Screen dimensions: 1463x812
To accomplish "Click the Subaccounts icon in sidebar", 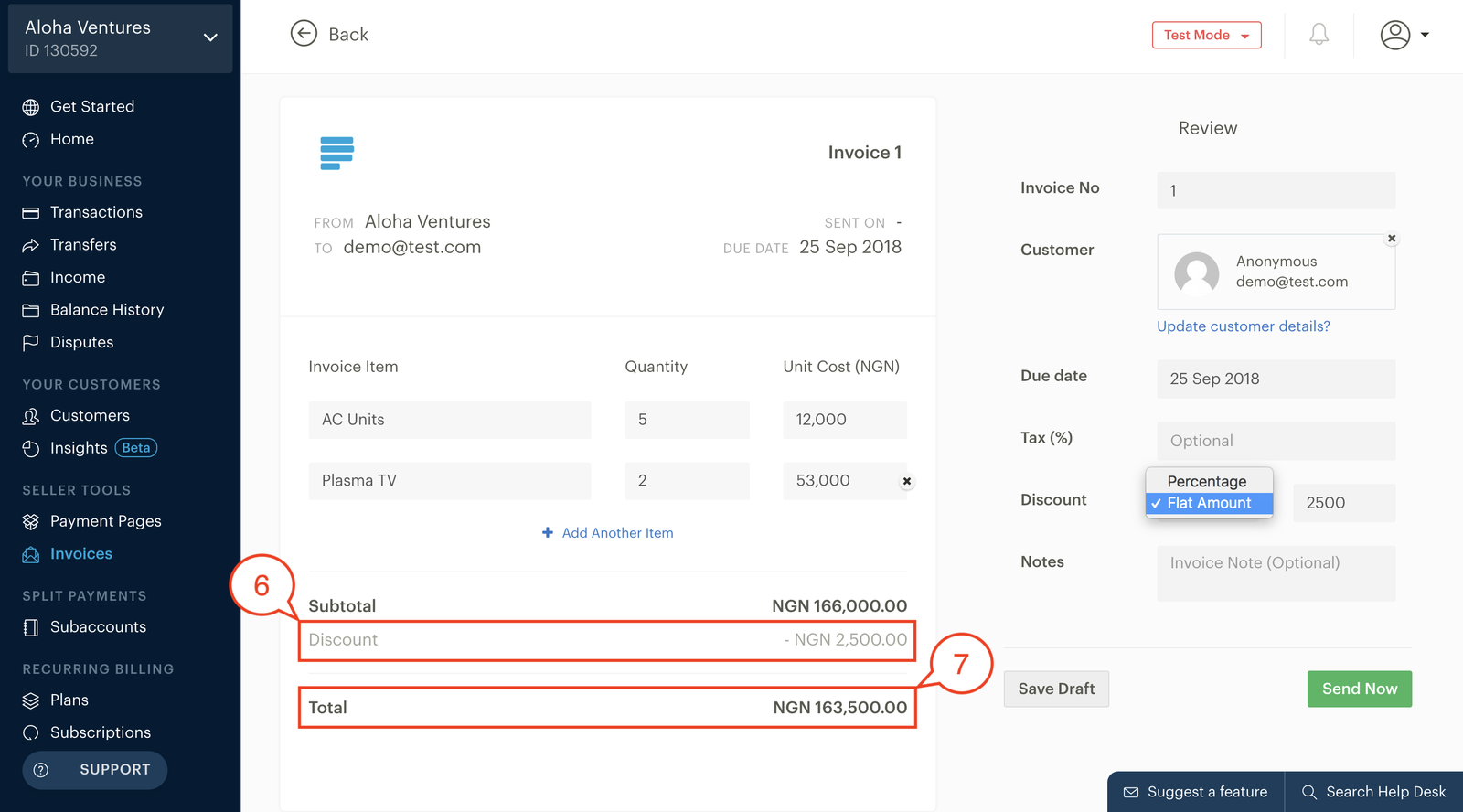I will coord(31,627).
